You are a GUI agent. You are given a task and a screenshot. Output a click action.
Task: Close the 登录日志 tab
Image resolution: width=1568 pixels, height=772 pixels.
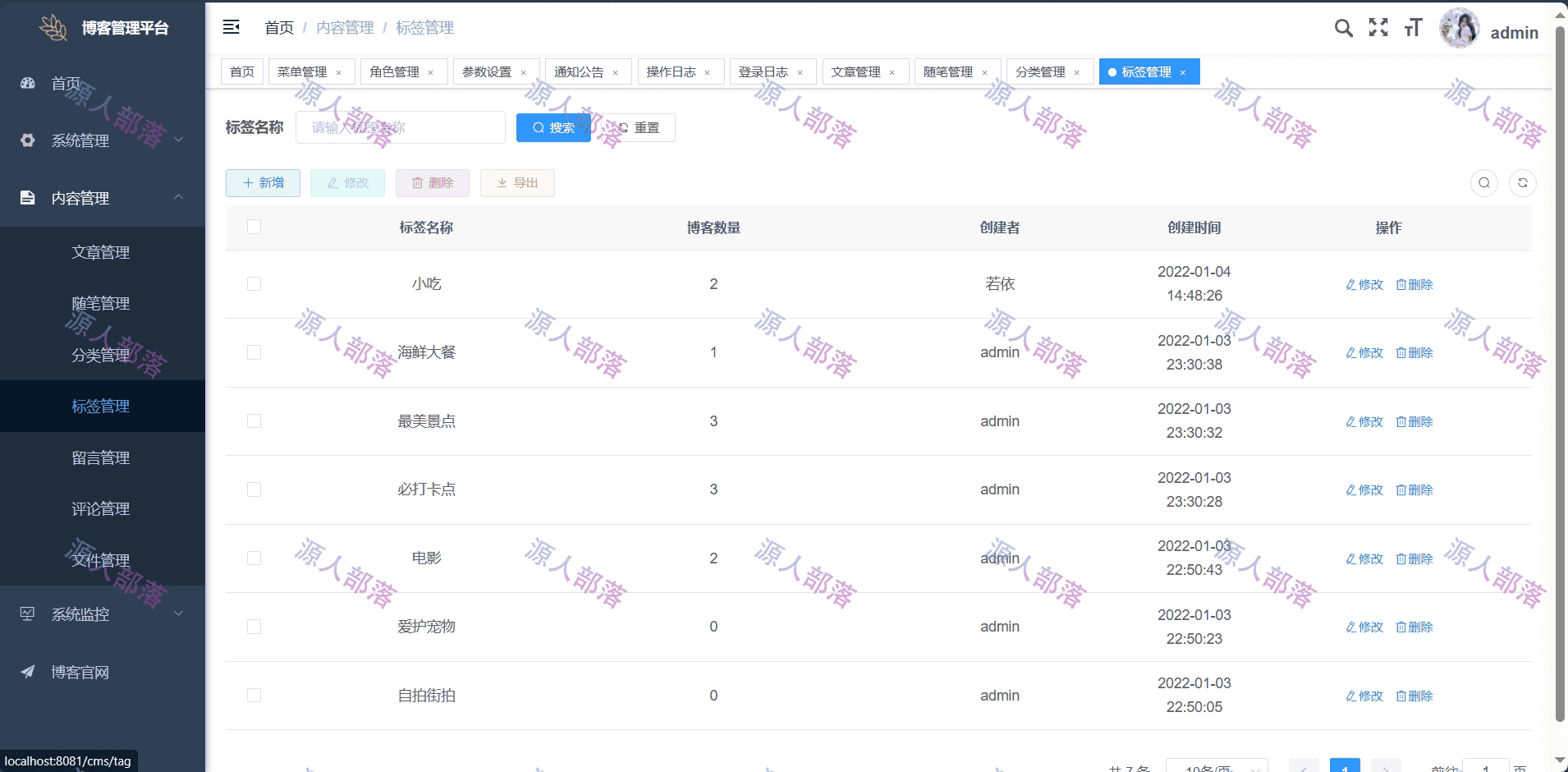(800, 72)
